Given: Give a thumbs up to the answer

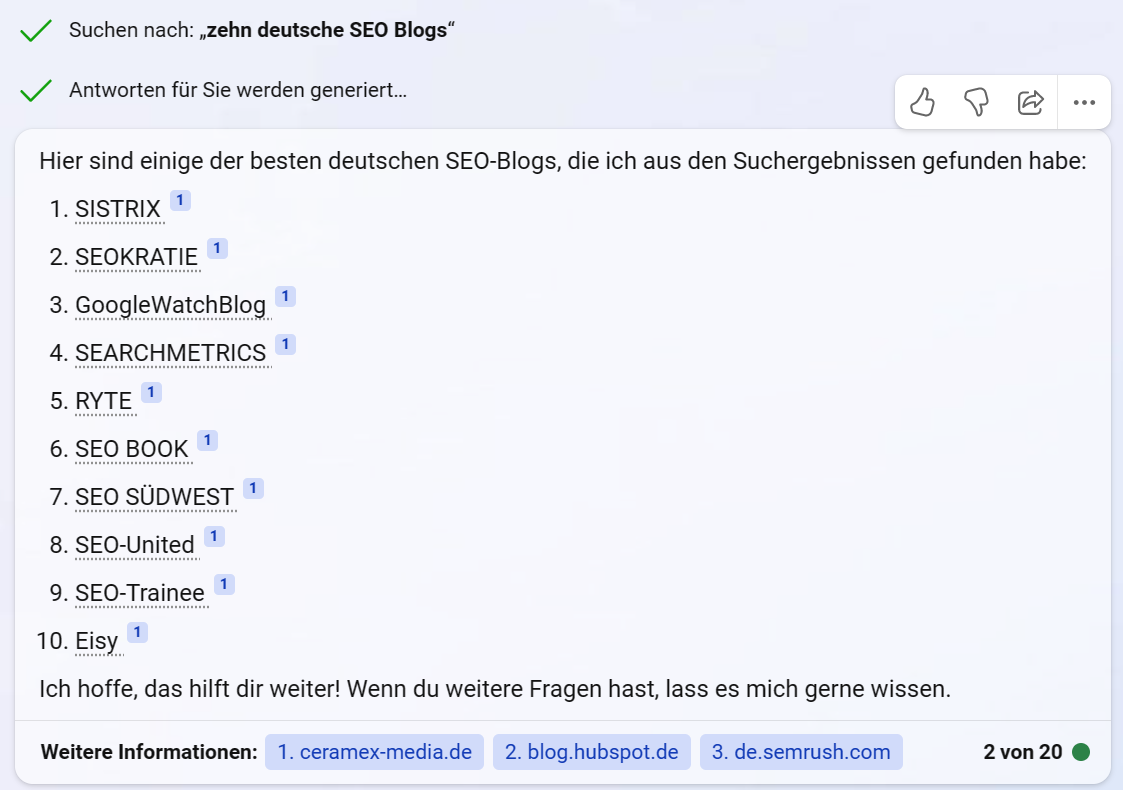Looking at the screenshot, I should click(923, 102).
